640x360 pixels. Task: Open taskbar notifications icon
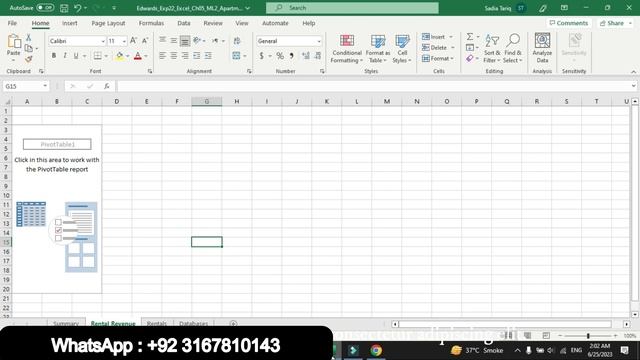pos(624,350)
